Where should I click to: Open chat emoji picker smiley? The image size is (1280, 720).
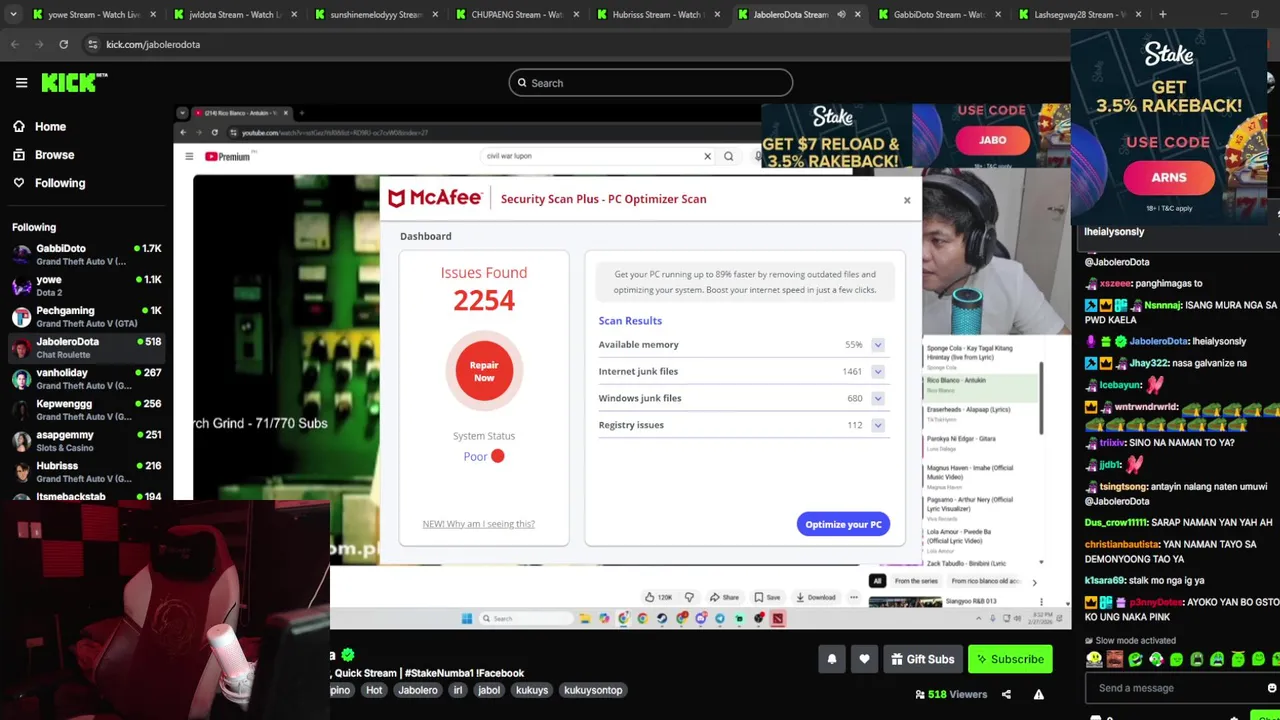click(x=1271, y=688)
